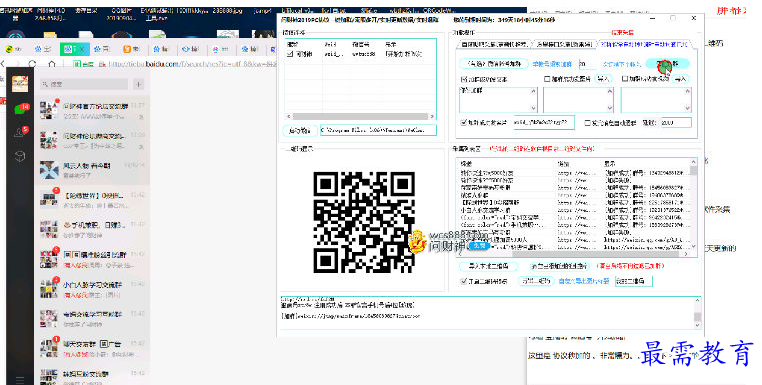Click the input field containing 20
762x385 pixels.
coord(587,64)
